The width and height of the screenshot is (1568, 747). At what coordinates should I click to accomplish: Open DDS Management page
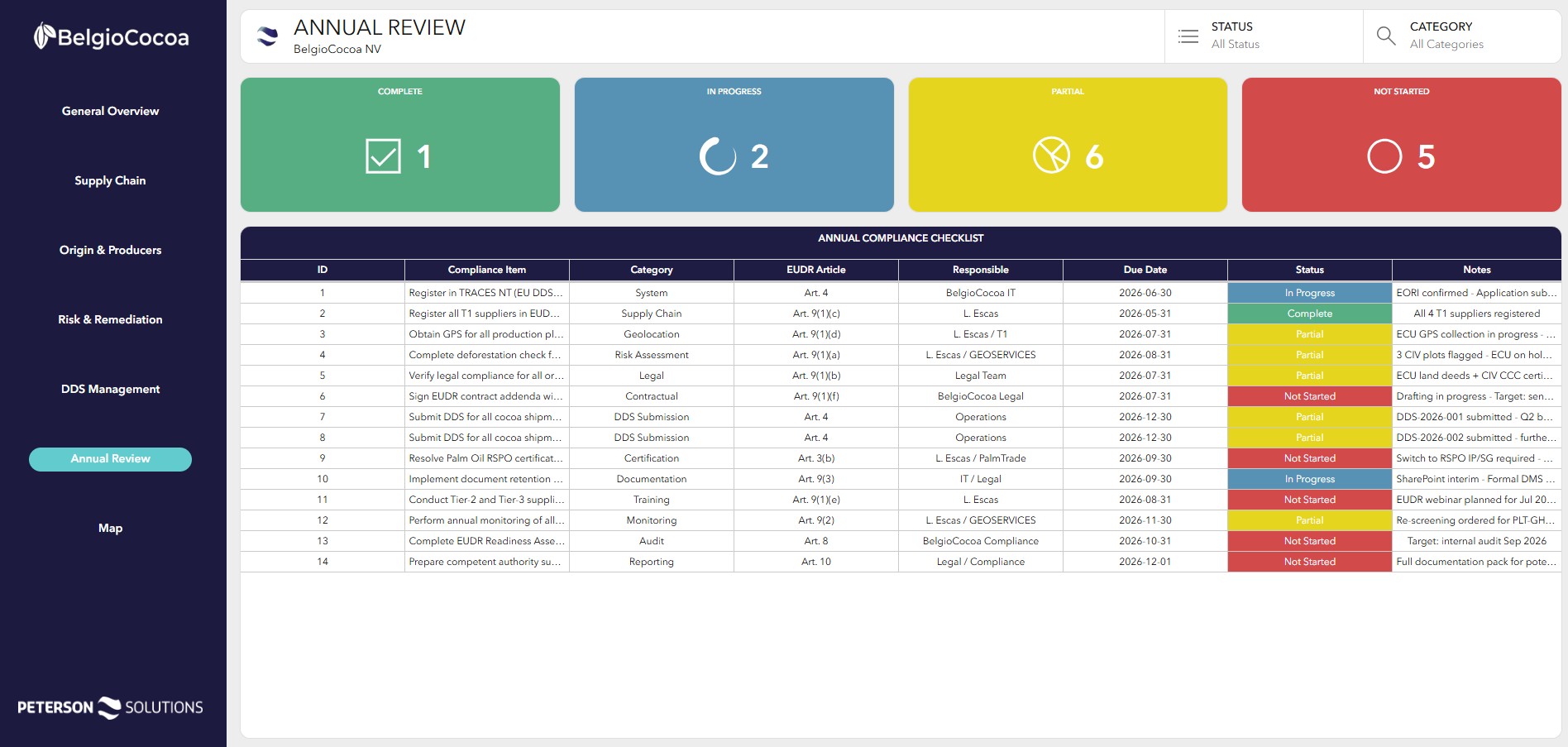[110, 389]
